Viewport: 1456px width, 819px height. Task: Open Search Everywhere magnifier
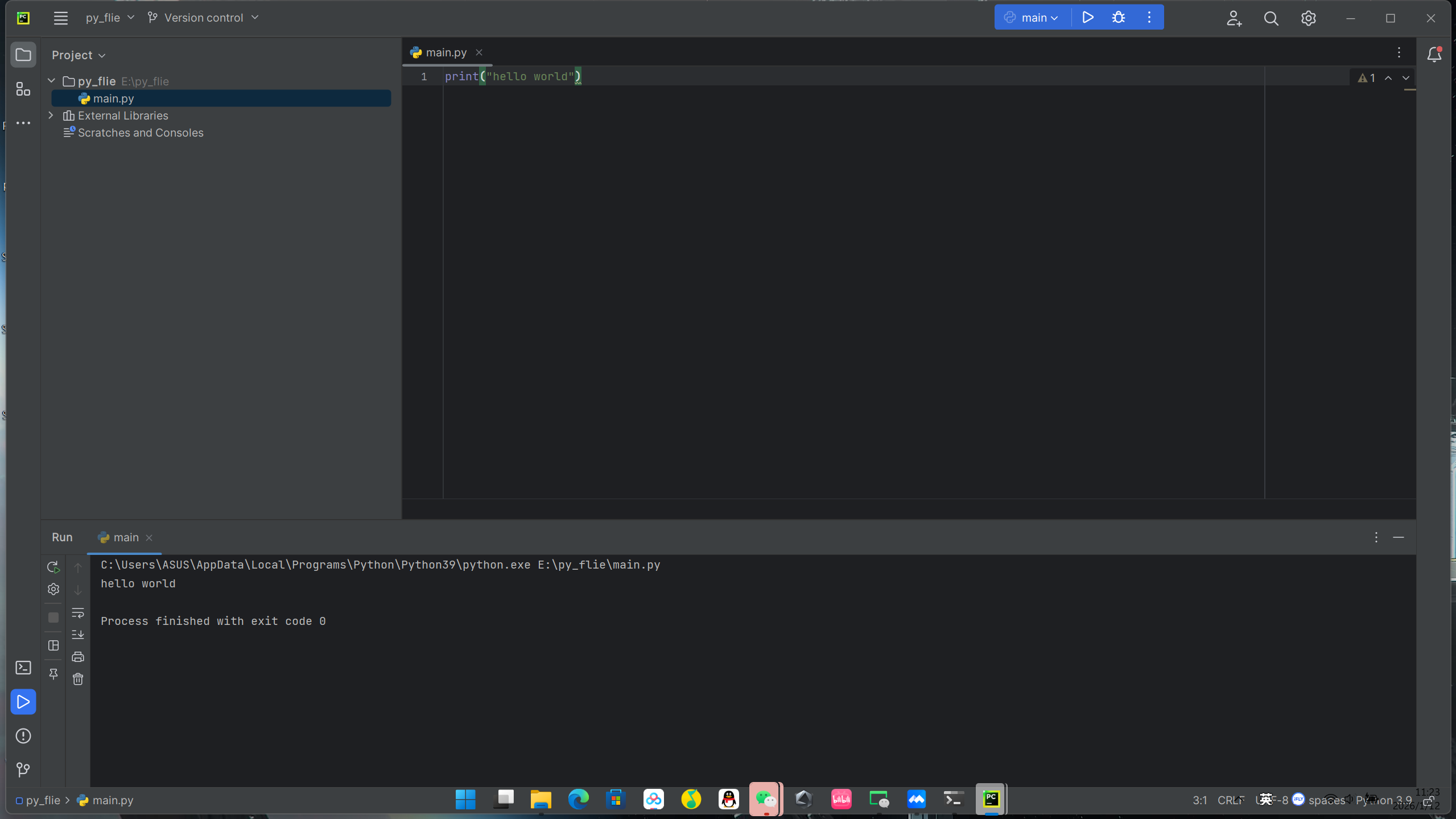1271,18
